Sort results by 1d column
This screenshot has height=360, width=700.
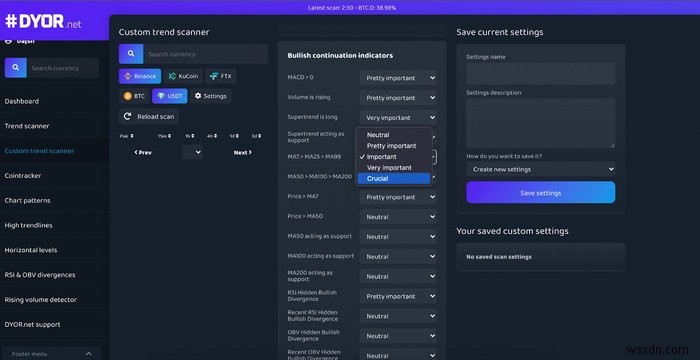pyautogui.click(x=234, y=136)
